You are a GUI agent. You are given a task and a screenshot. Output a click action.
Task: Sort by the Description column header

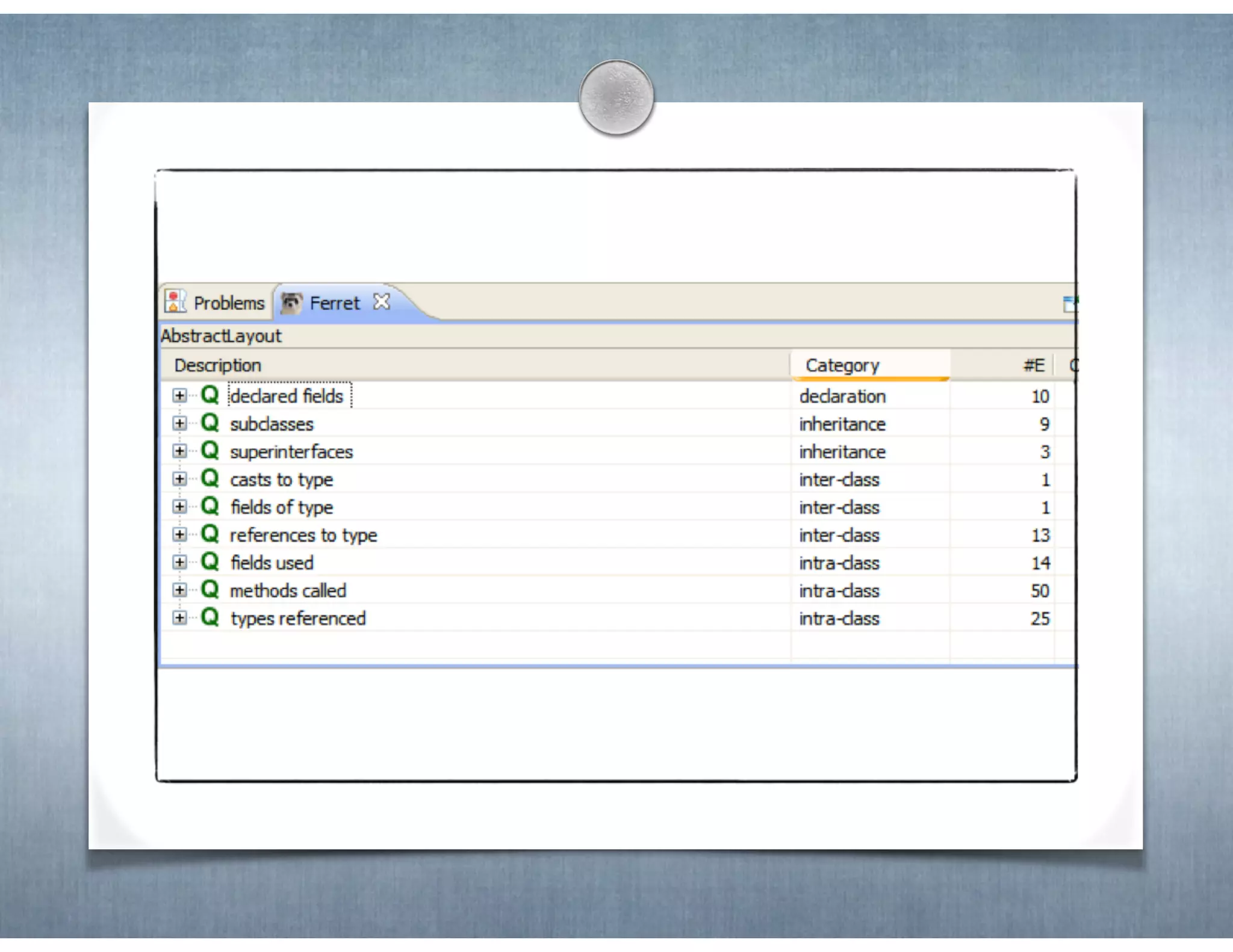pyautogui.click(x=218, y=365)
